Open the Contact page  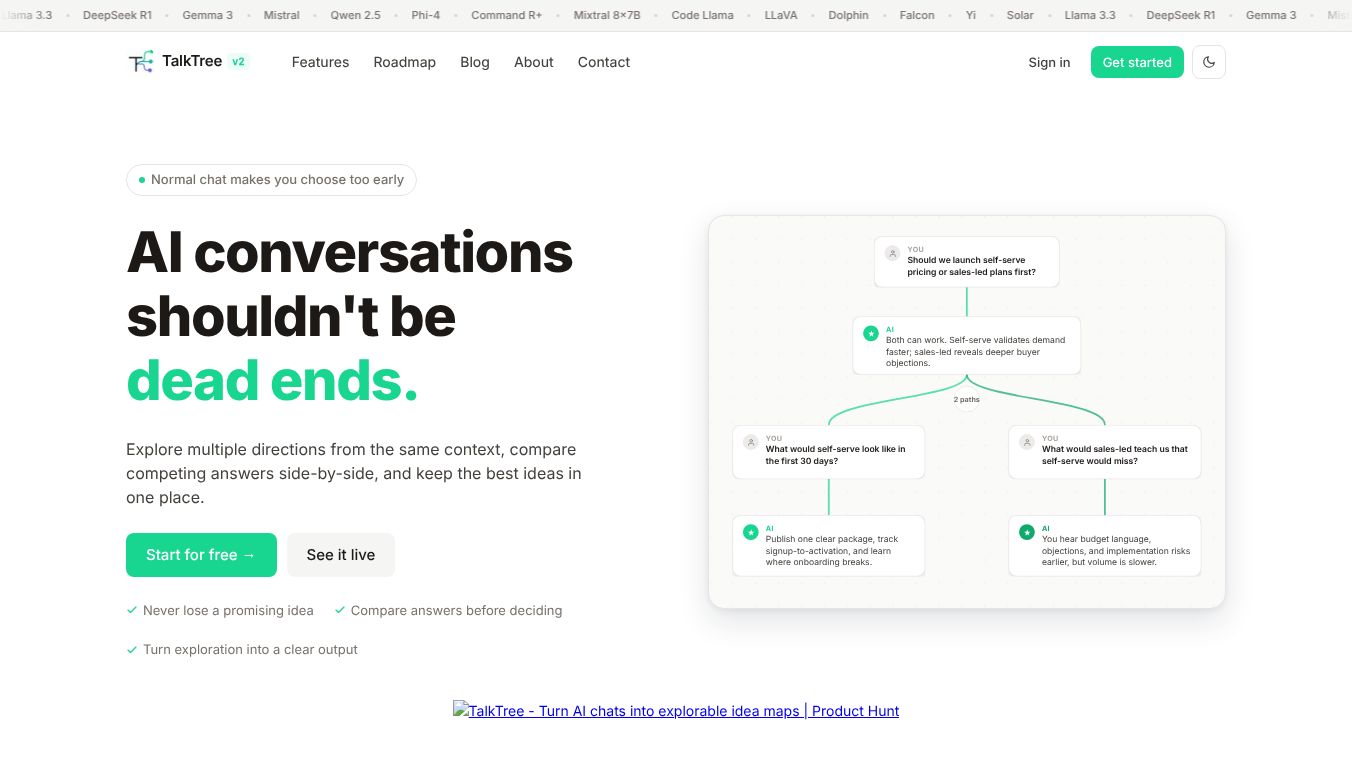click(604, 62)
